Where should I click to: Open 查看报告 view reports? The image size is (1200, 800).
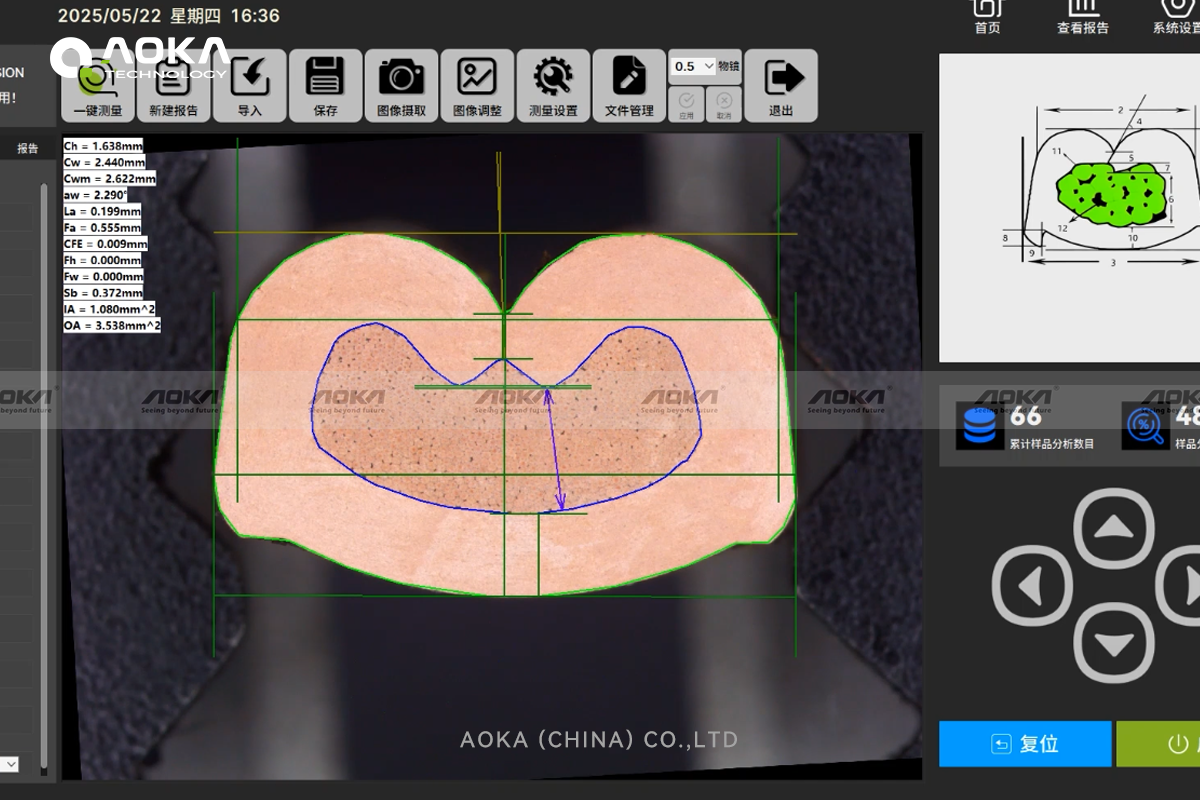[x=1083, y=17]
